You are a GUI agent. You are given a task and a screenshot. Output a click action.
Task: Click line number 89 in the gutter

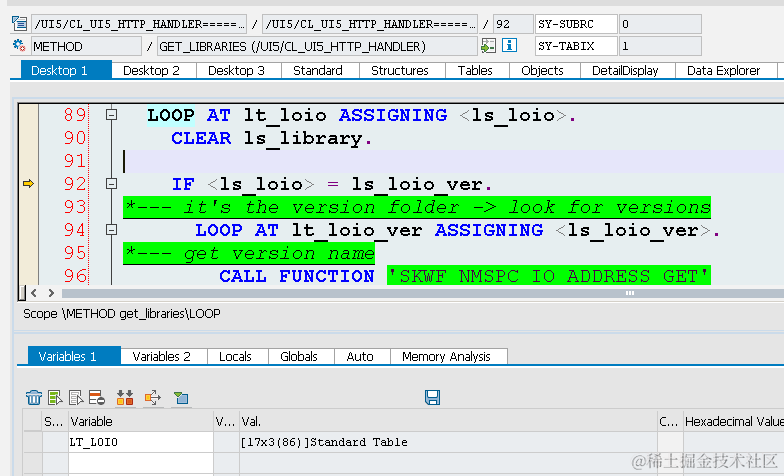[75, 115]
